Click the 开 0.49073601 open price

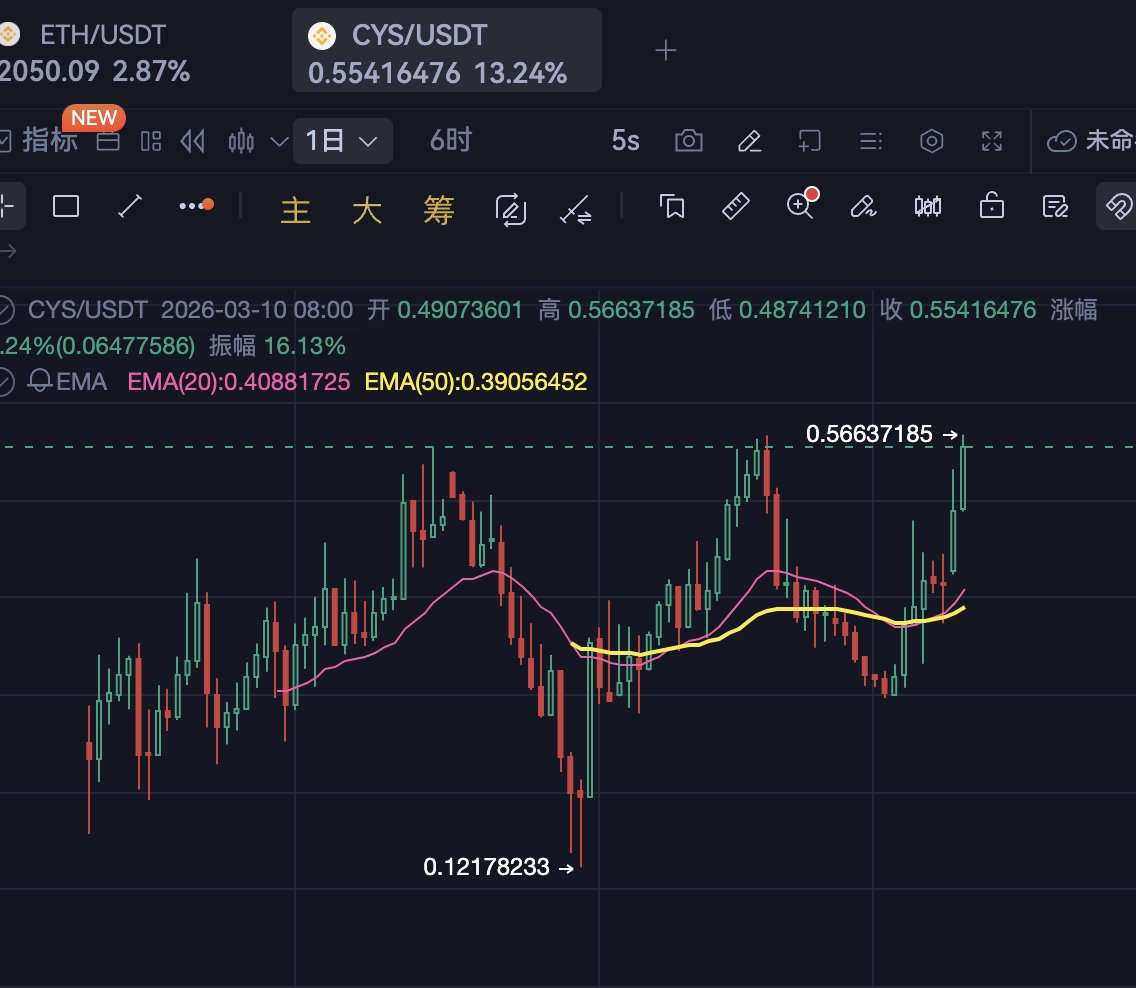tap(445, 310)
